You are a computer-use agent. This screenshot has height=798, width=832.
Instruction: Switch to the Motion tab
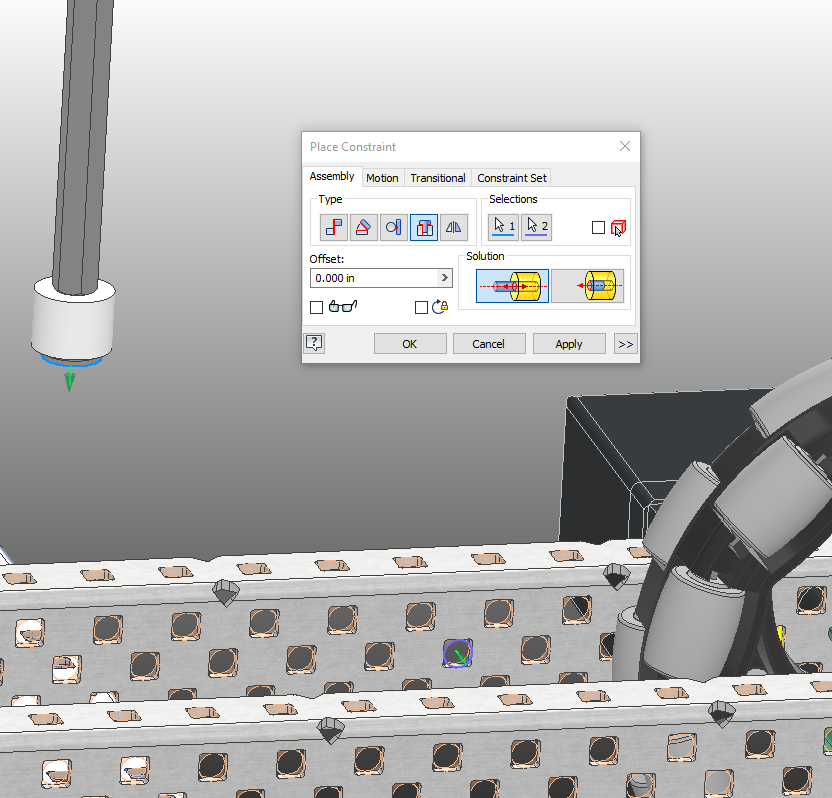[x=382, y=178]
